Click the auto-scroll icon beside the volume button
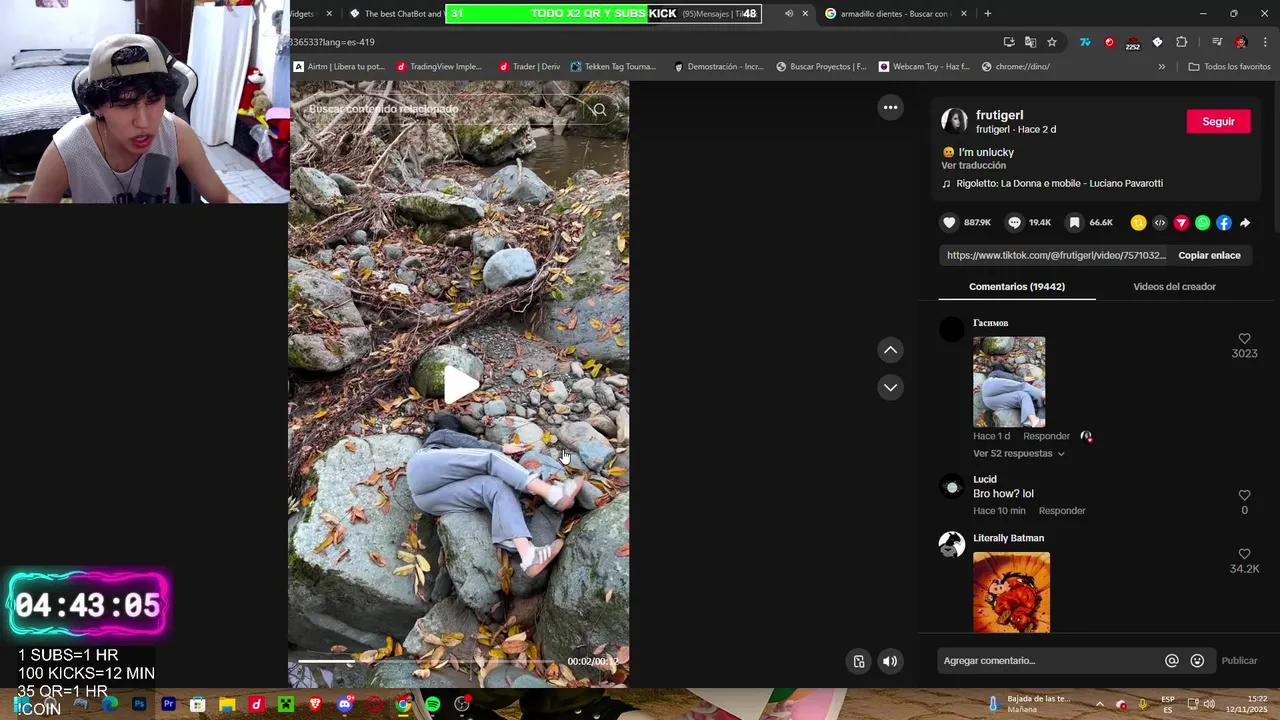 point(858,661)
